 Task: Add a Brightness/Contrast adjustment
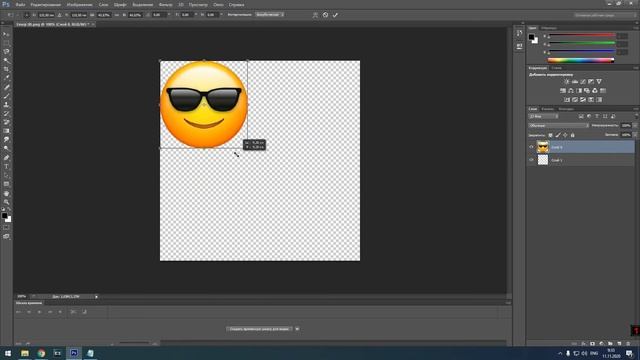(567, 82)
